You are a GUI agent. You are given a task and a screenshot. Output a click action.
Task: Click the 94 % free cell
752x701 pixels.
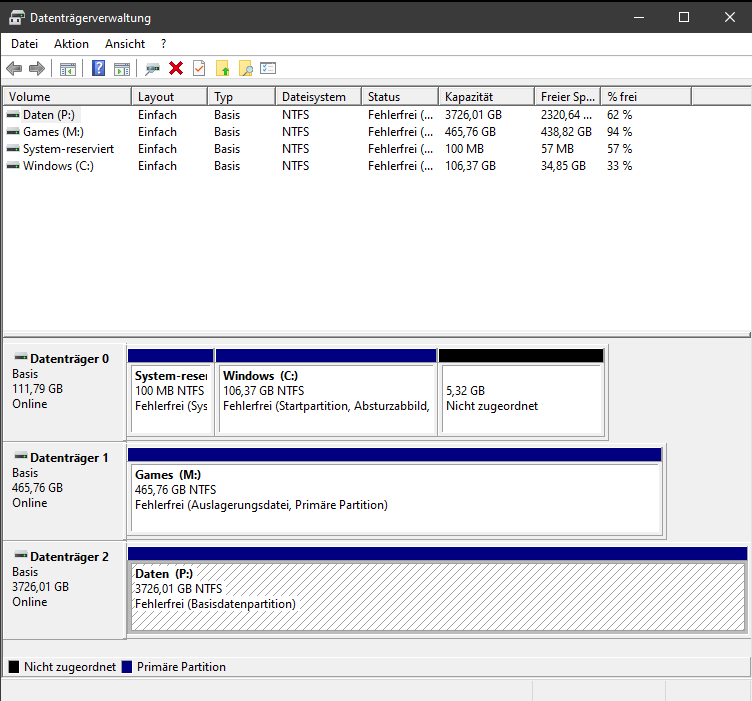[x=620, y=132]
